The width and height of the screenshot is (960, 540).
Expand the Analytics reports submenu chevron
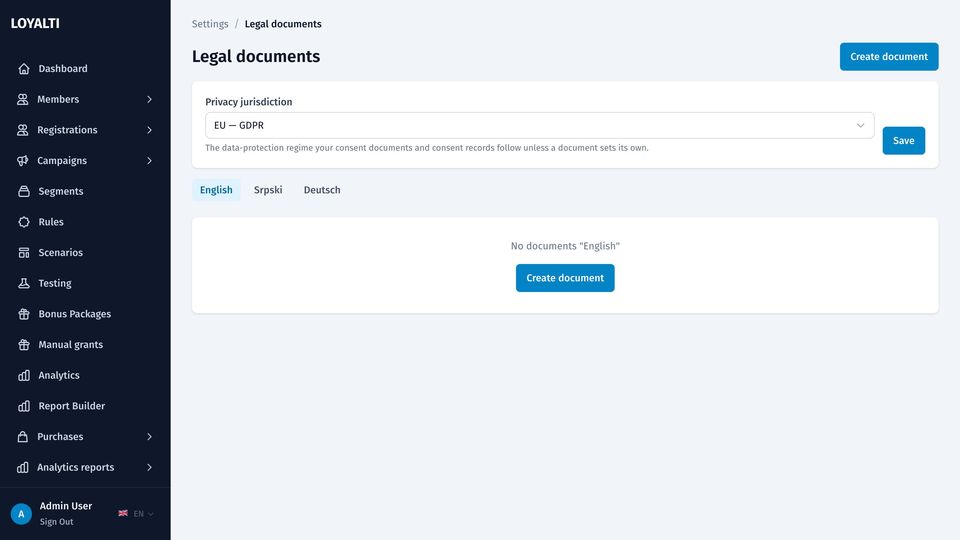point(149,467)
